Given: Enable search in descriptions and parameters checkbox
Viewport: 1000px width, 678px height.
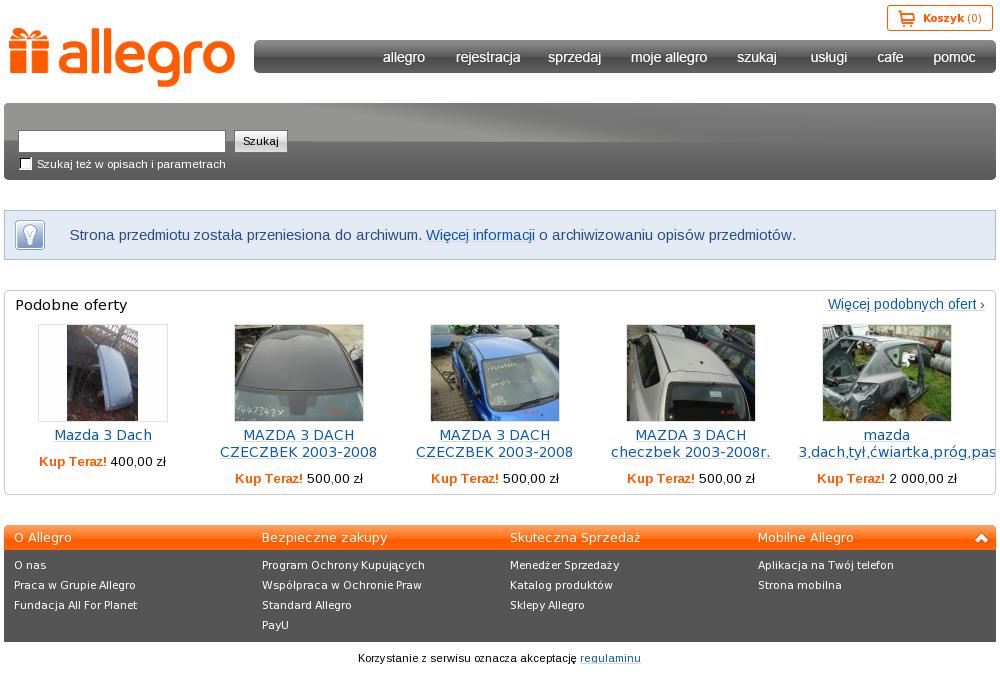Looking at the screenshot, I should pyautogui.click(x=26, y=164).
